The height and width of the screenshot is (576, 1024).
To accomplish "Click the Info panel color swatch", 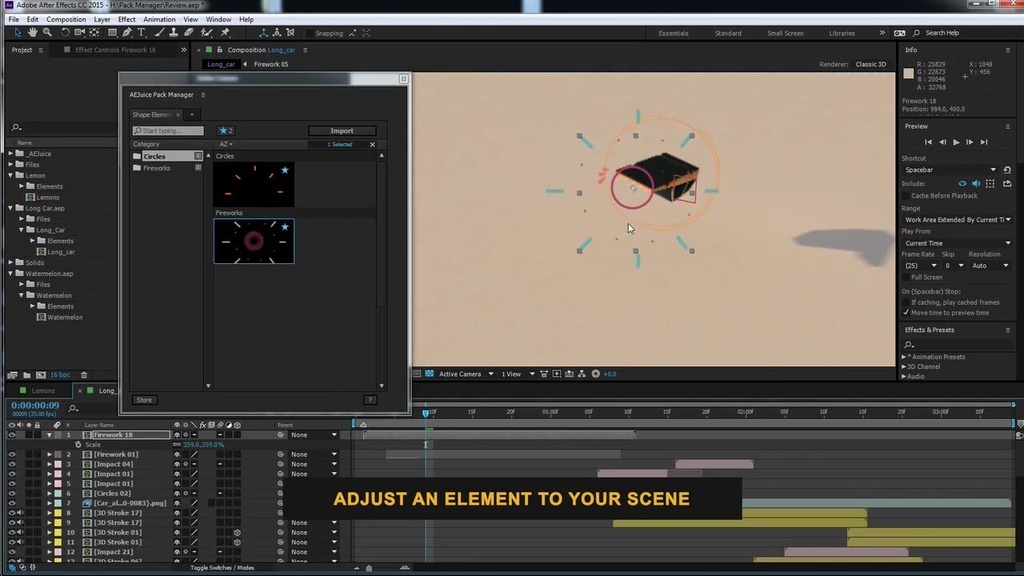I will click(908, 74).
